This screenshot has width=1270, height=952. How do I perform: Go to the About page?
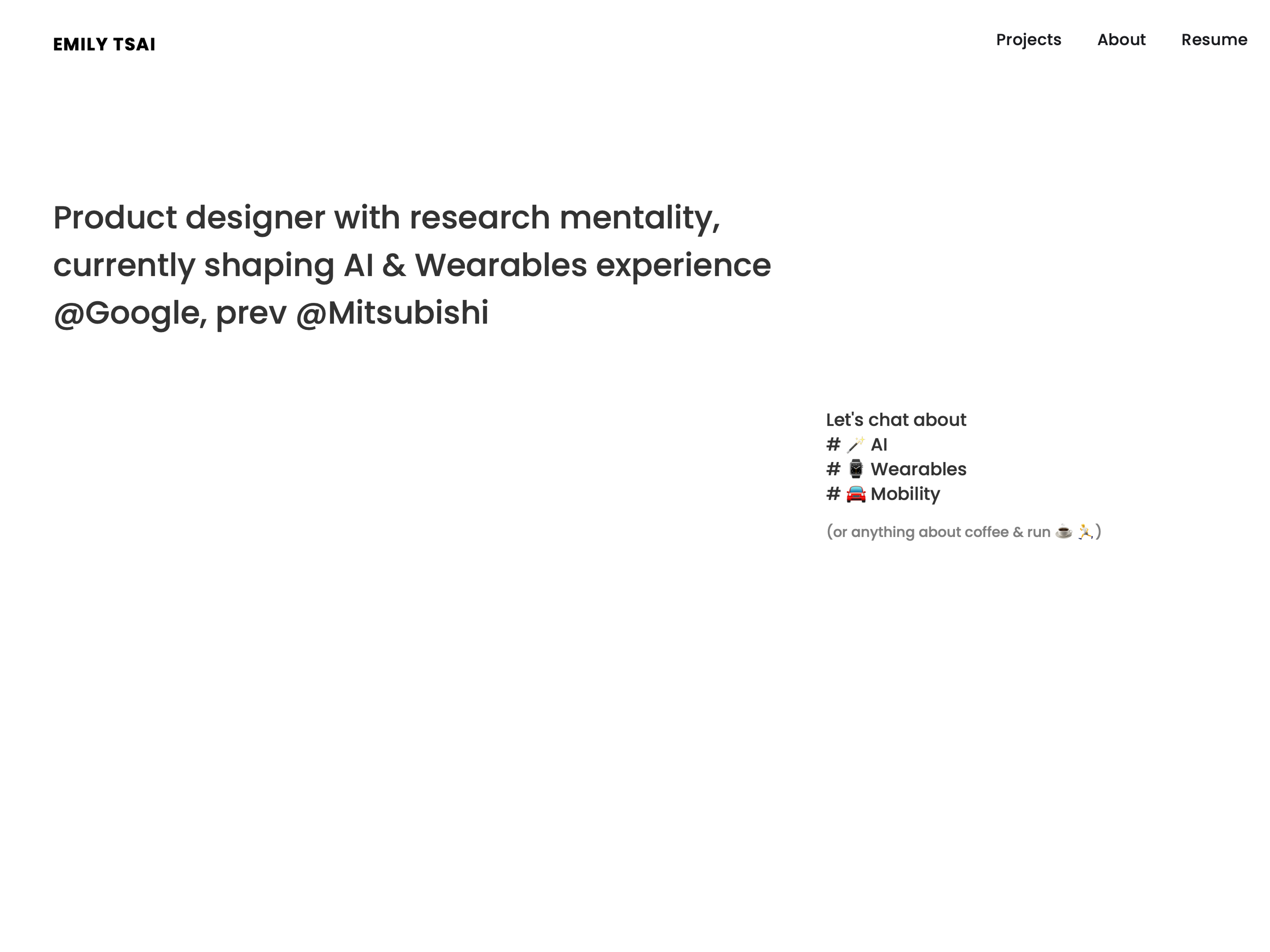1121,40
